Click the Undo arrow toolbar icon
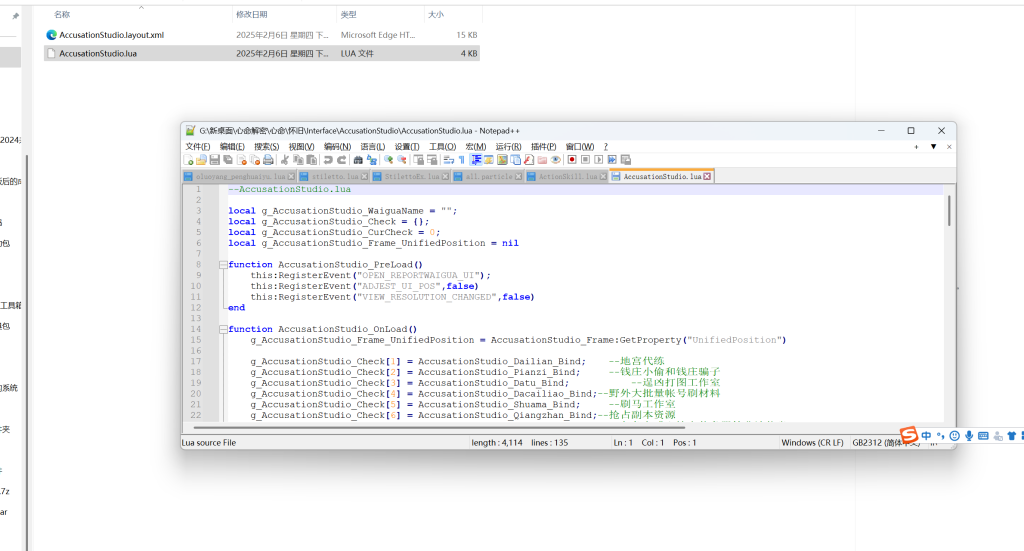The width and height of the screenshot is (1024, 551). click(x=328, y=159)
